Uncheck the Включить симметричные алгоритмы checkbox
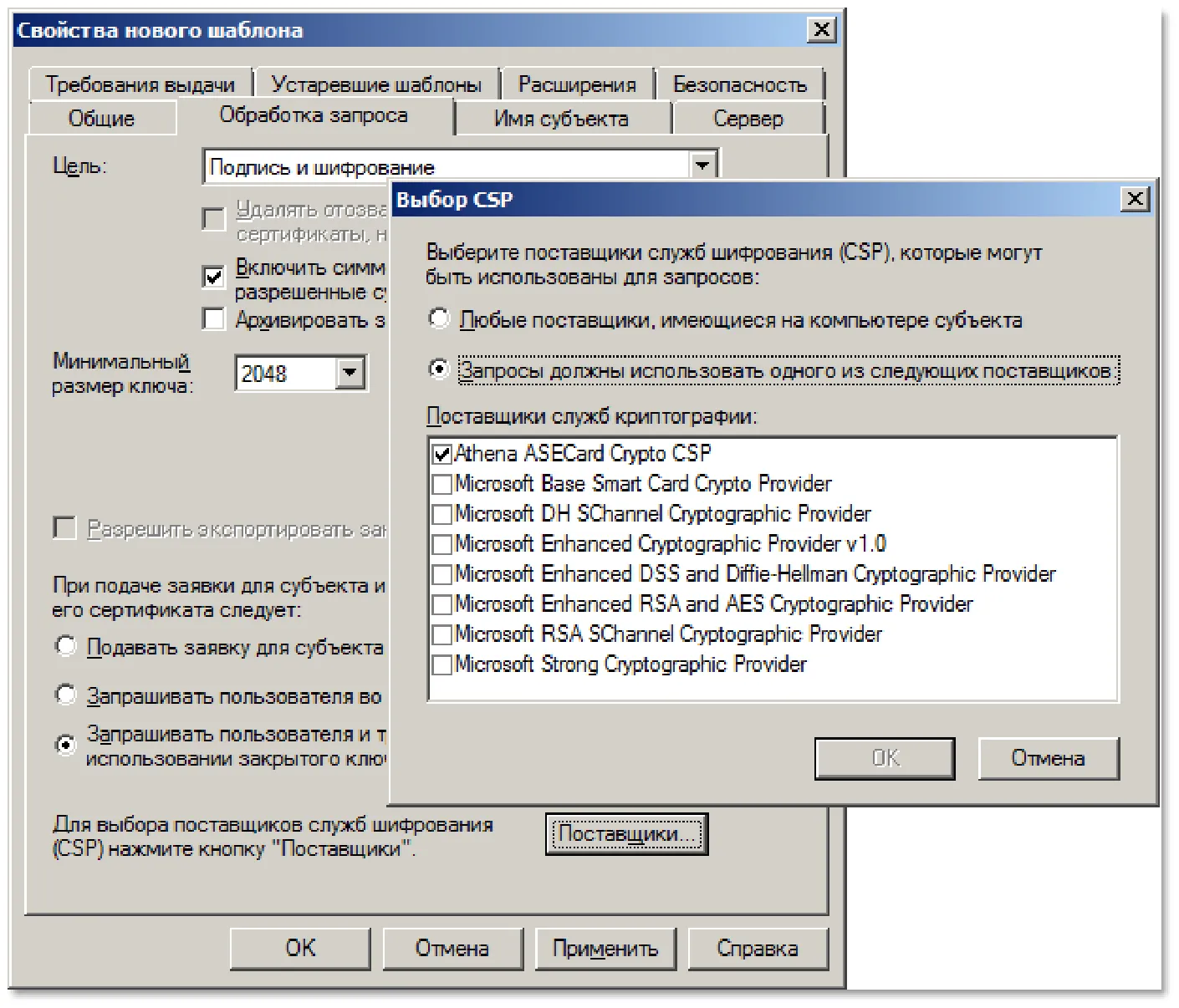Viewport: 1179px width, 1008px height. 214,276
